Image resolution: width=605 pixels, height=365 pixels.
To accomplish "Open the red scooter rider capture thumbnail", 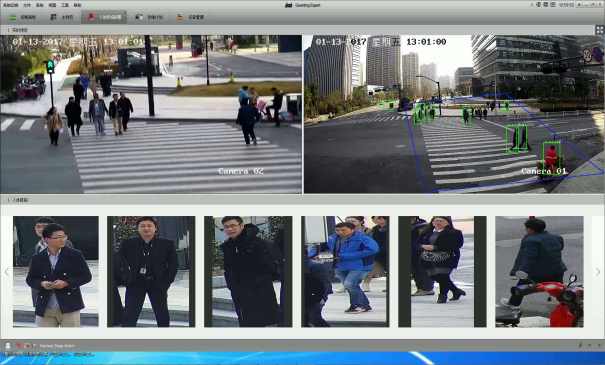I will click(x=539, y=272).
